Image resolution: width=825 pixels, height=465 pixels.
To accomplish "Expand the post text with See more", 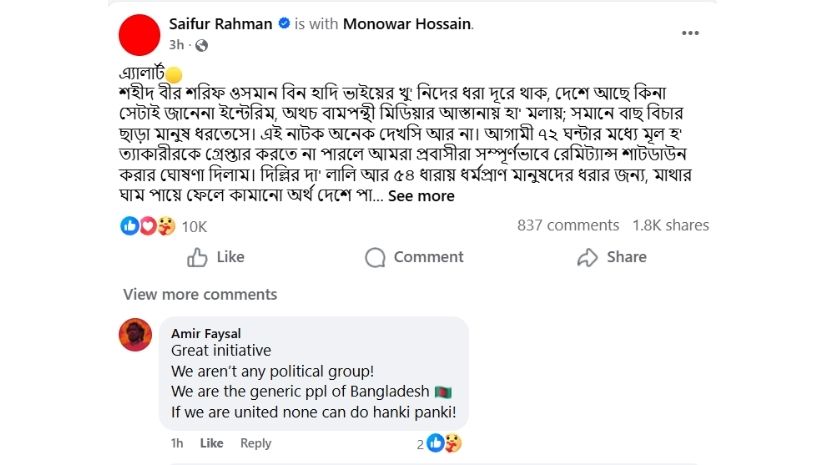I will point(421,196).
